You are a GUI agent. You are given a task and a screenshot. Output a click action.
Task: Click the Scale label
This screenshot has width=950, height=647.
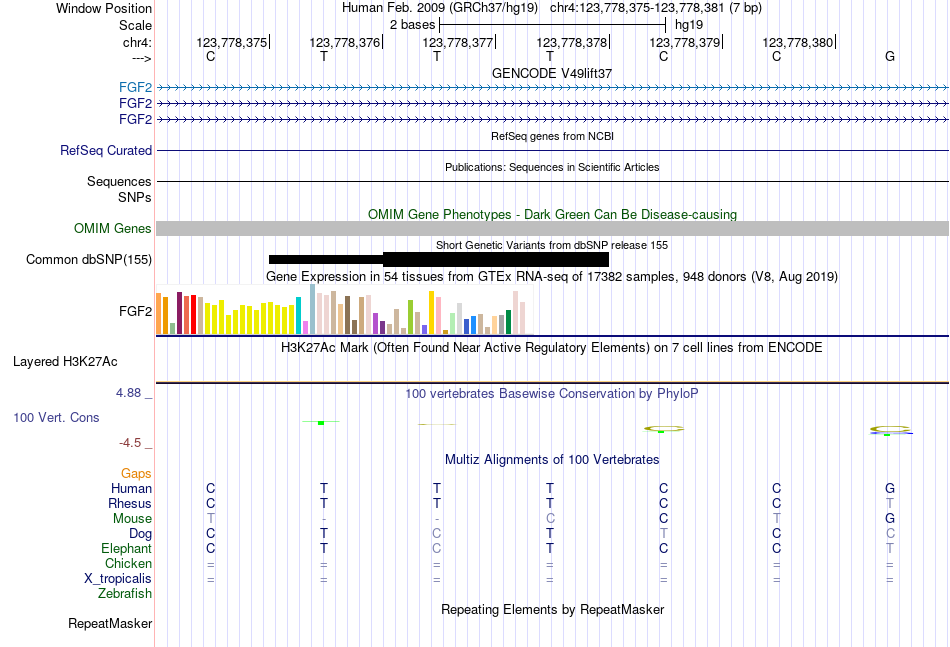[x=135, y=25]
